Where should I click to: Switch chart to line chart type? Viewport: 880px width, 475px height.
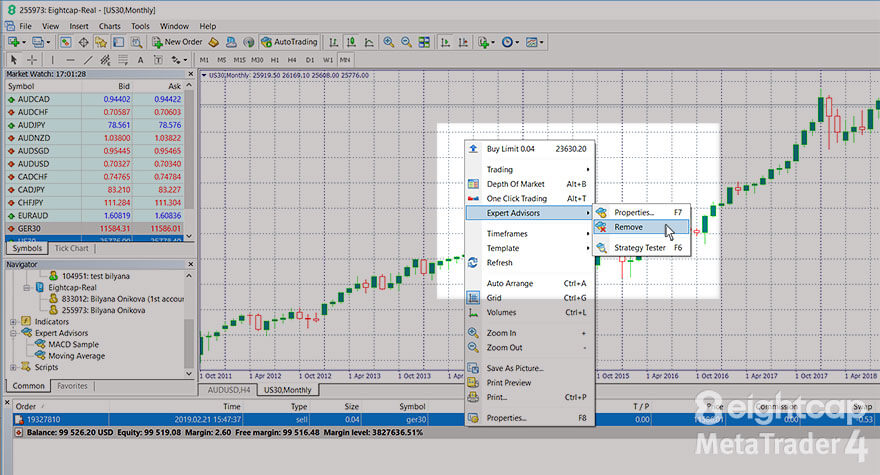pos(369,42)
